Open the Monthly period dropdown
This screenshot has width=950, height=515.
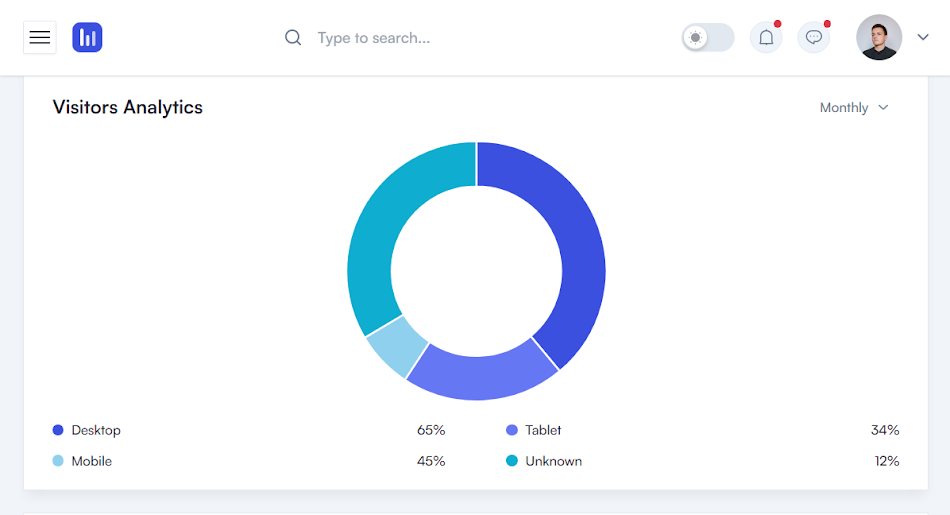click(x=845, y=108)
